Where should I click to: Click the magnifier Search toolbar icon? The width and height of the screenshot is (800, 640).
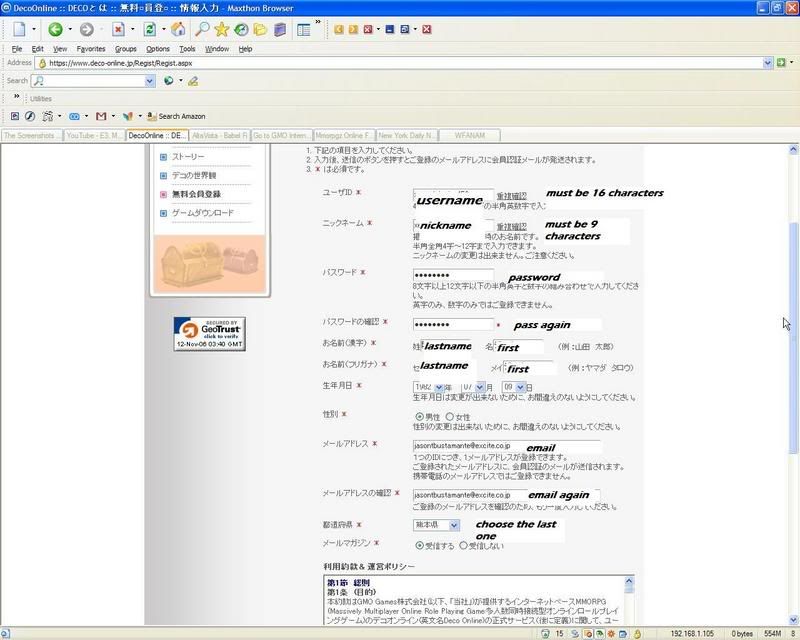202,30
